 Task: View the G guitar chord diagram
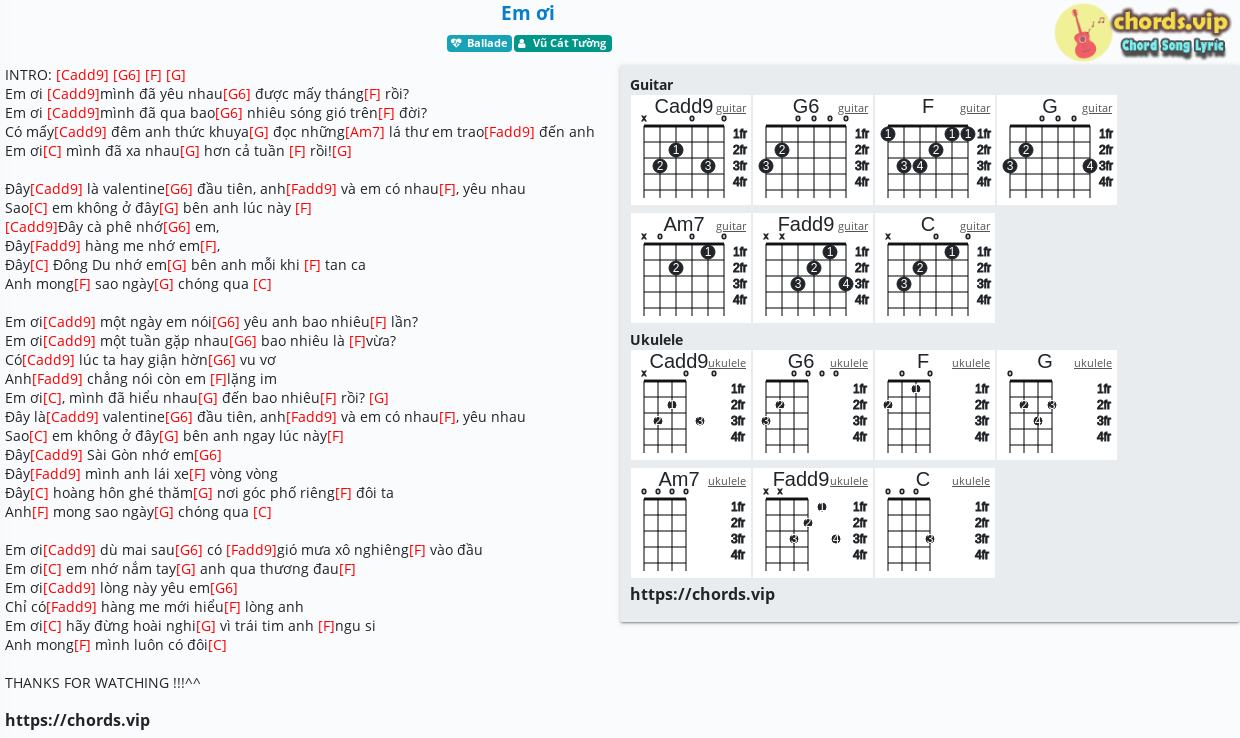[x=1057, y=150]
